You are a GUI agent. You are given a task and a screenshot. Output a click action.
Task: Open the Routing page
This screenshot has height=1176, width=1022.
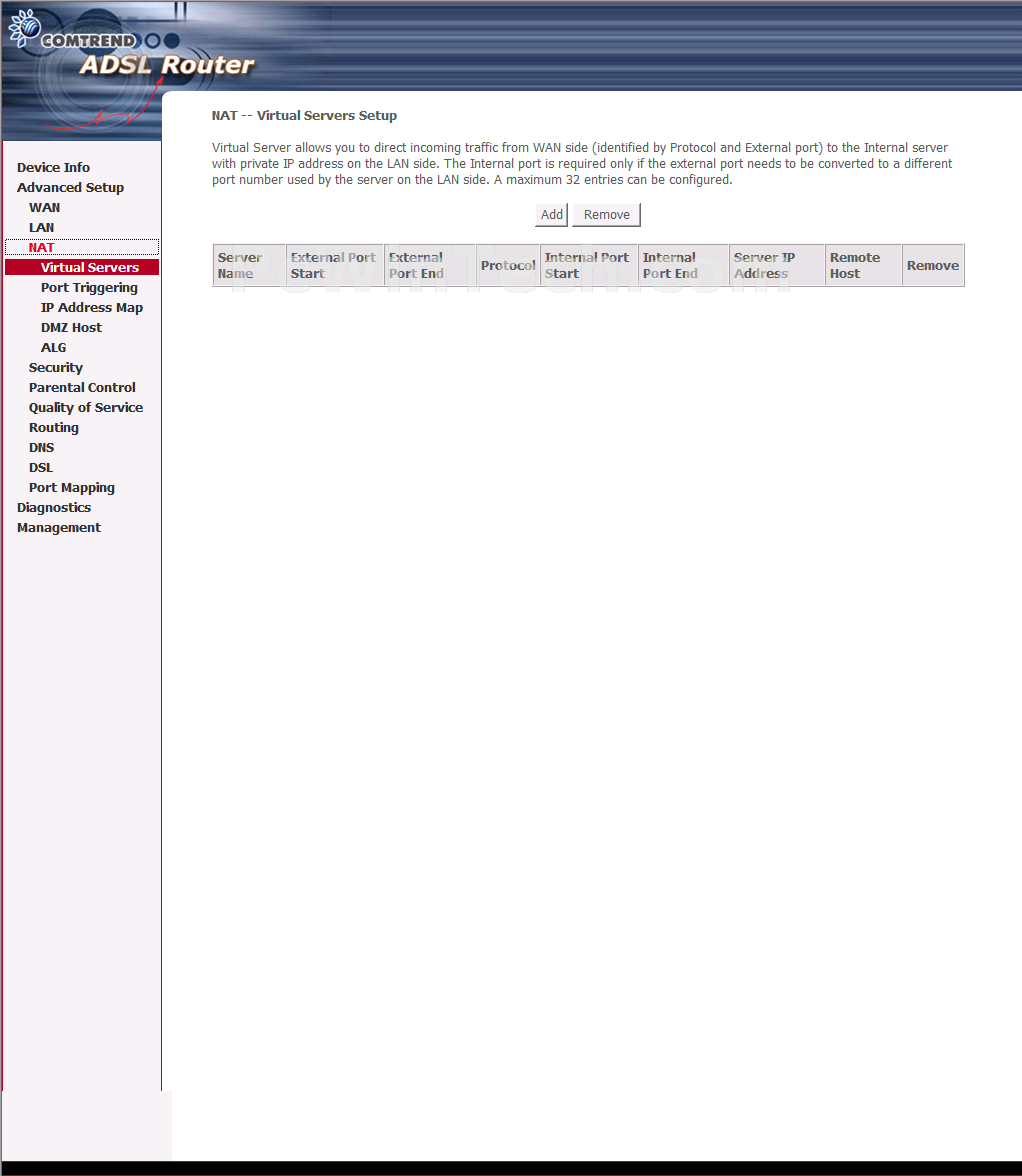[53, 428]
